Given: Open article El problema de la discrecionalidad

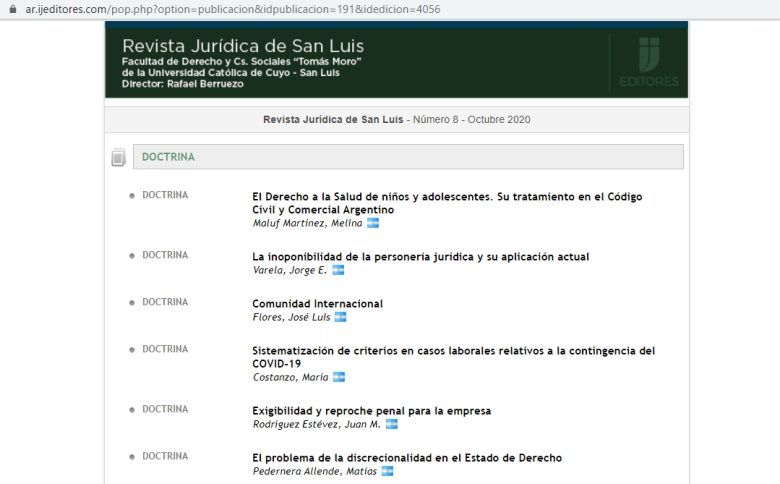Looking at the screenshot, I should 407,458.
